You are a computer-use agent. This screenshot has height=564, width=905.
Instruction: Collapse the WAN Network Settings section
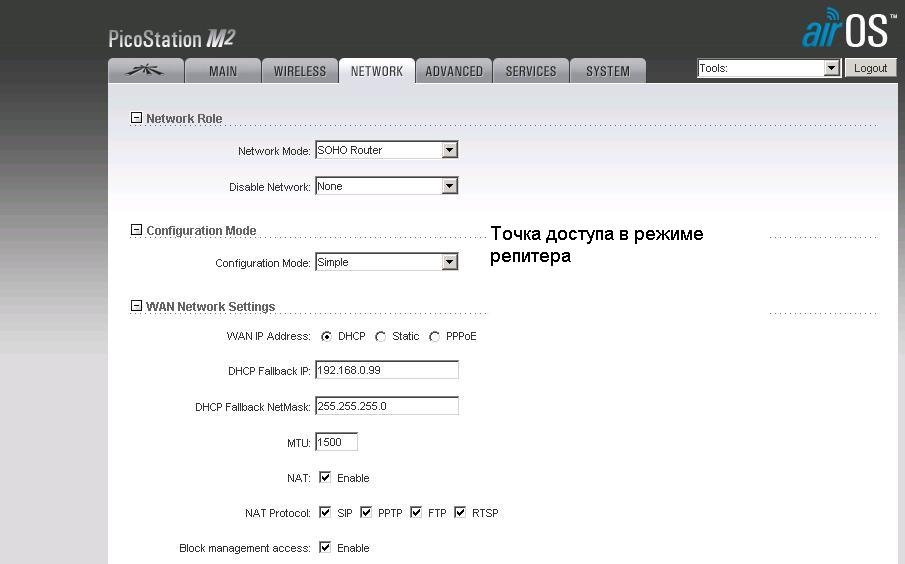tap(137, 306)
